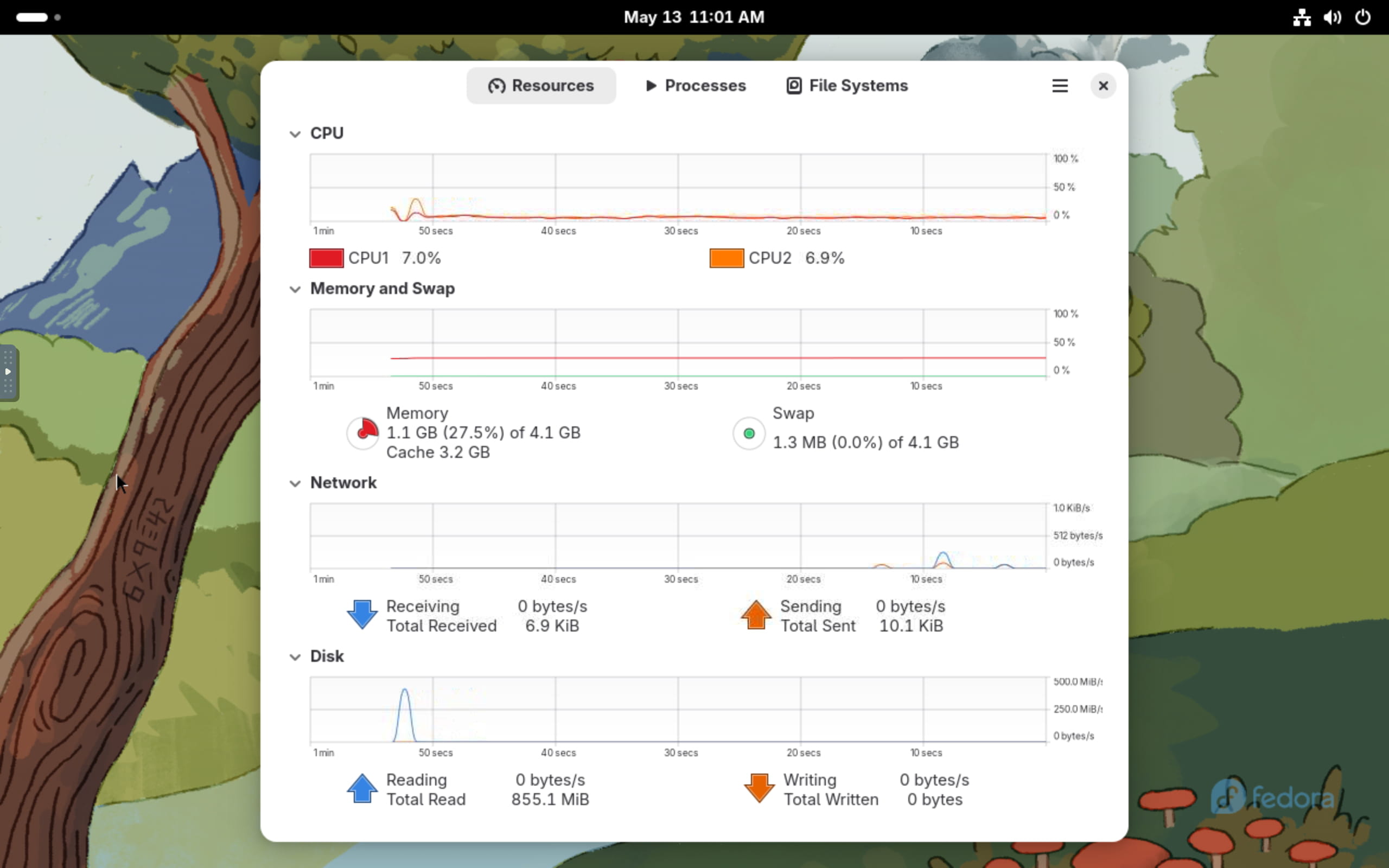Click the Memory pie color picker

(363, 433)
